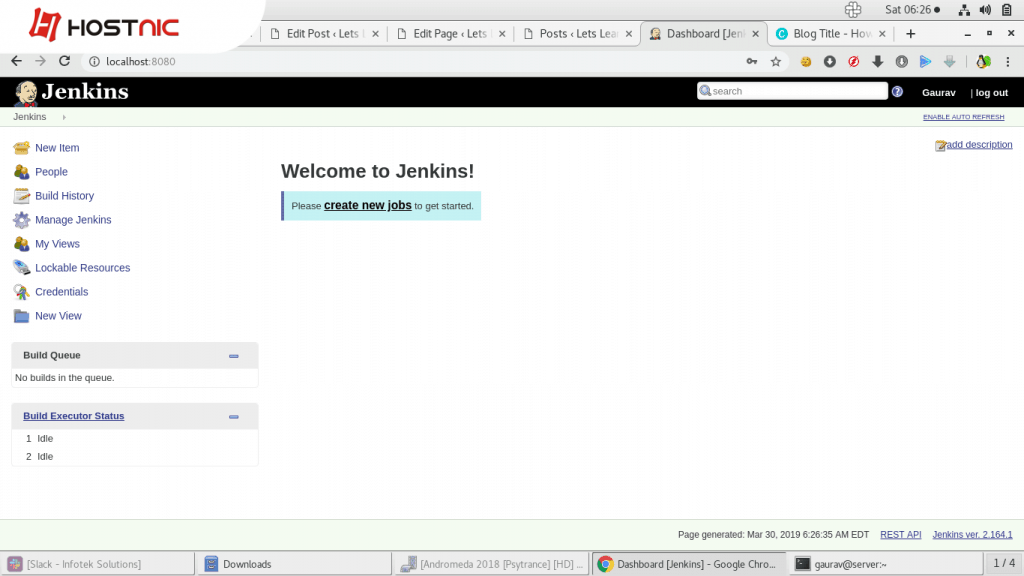Viewport: 1024px width, 576px height.
Task: Click the Sat 06:26 clock
Action: pyautogui.click(x=912, y=10)
